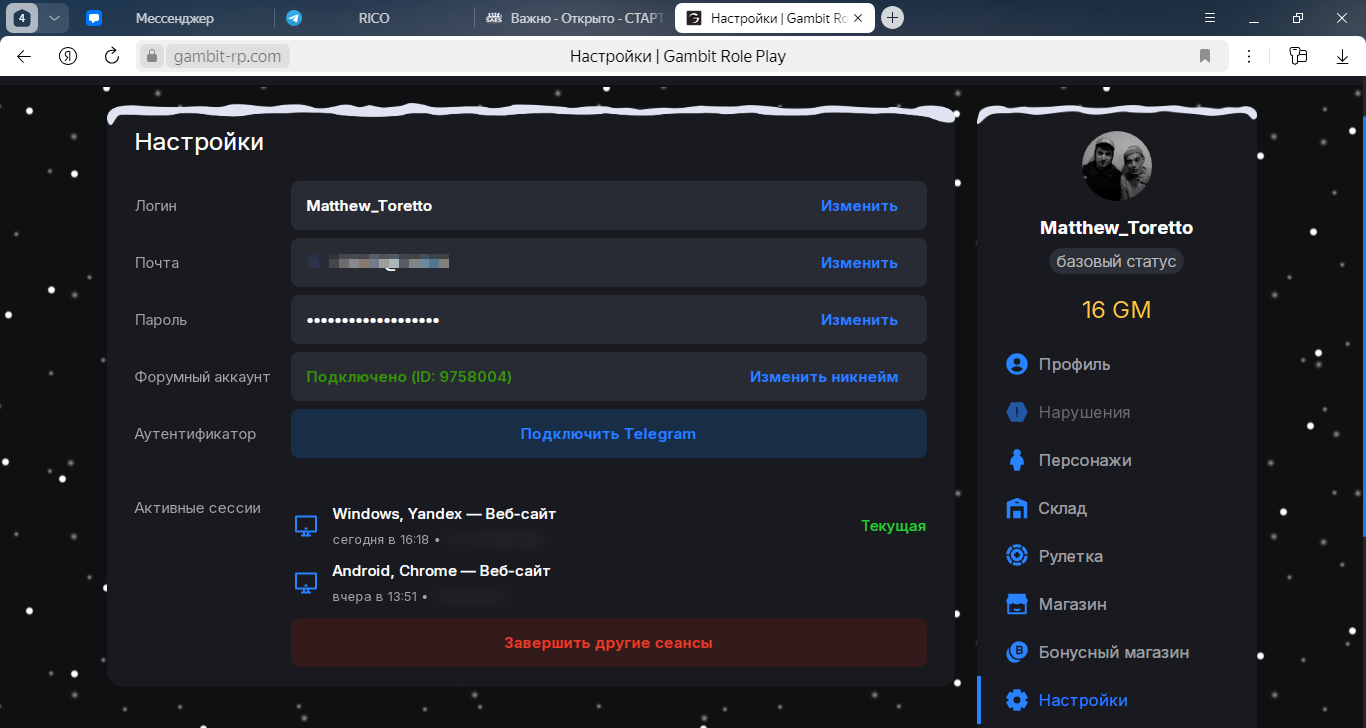Select the Настройки gear icon
The height and width of the screenshot is (728, 1366).
tap(1017, 700)
